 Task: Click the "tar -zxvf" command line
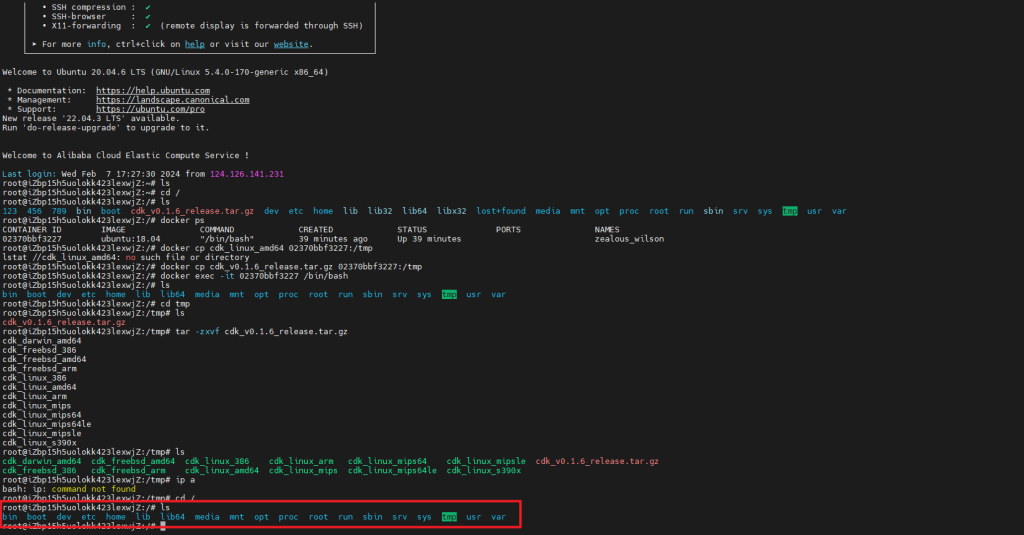(x=175, y=331)
